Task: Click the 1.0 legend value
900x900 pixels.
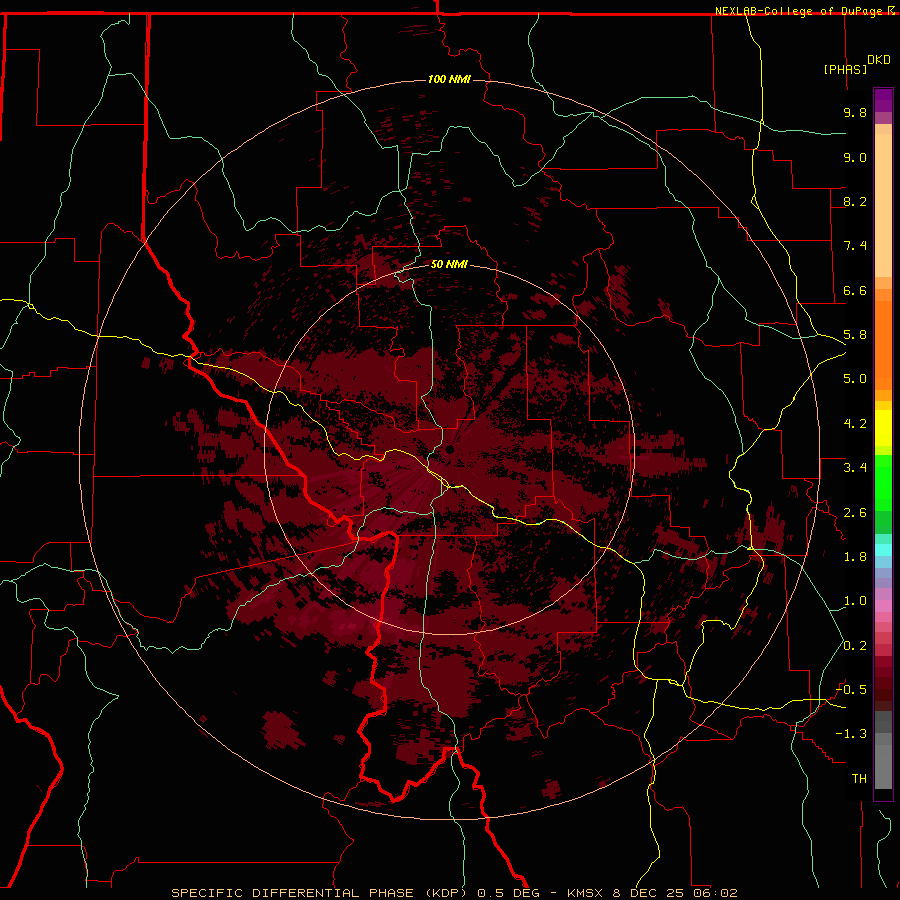Action: [855, 601]
